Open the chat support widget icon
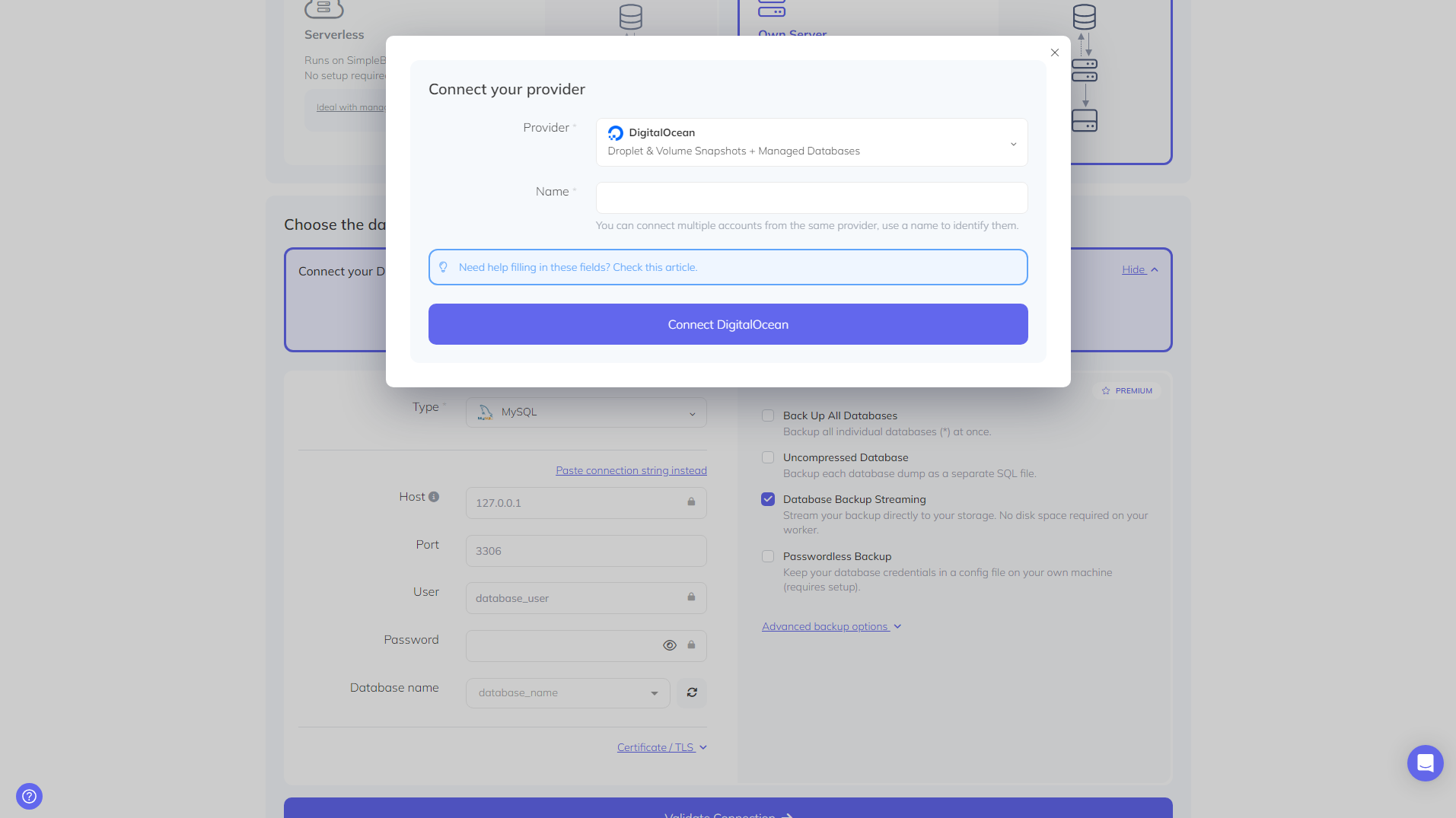Screen dimensions: 1456x818 pyautogui.click(x=1424, y=762)
